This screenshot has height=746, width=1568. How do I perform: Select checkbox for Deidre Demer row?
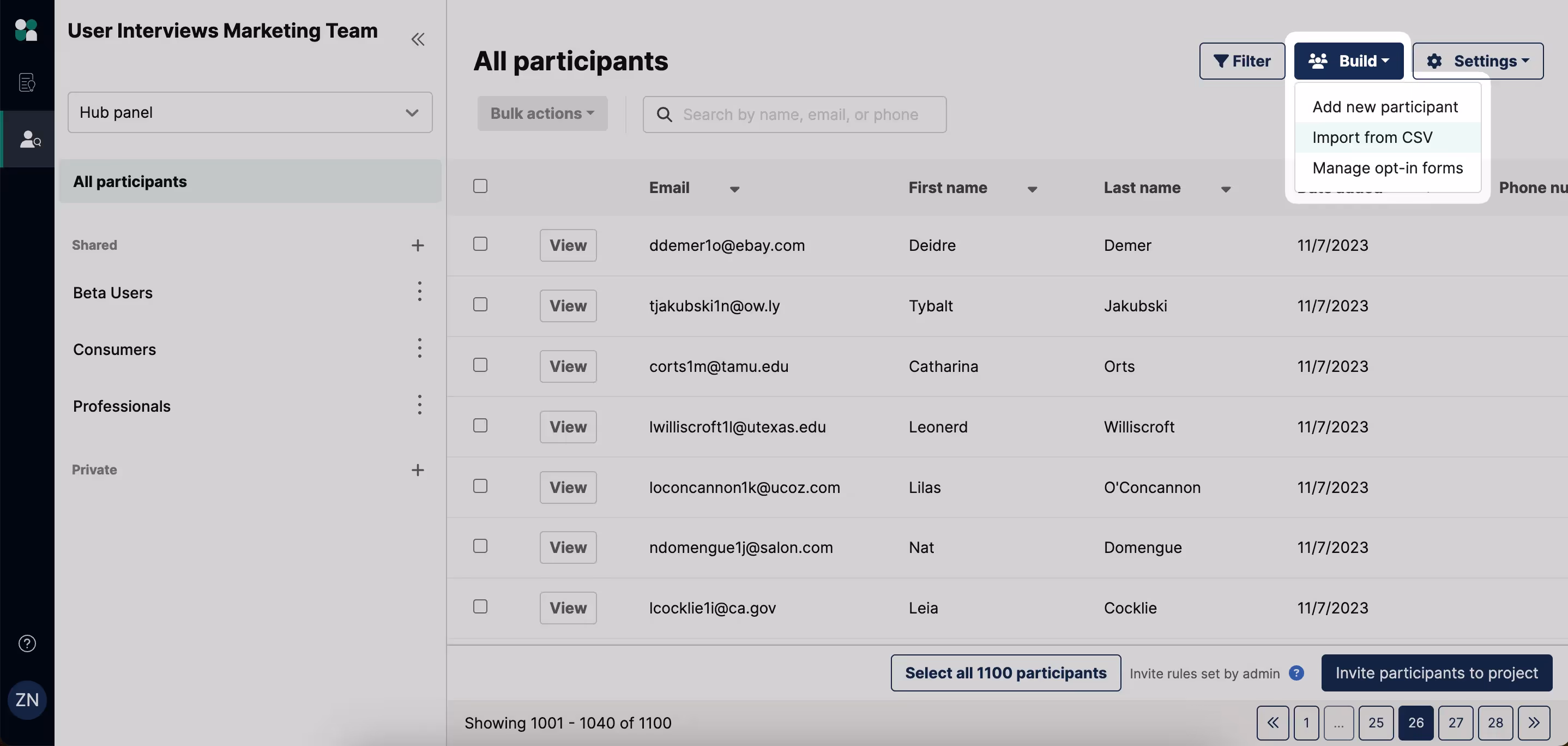tap(480, 244)
